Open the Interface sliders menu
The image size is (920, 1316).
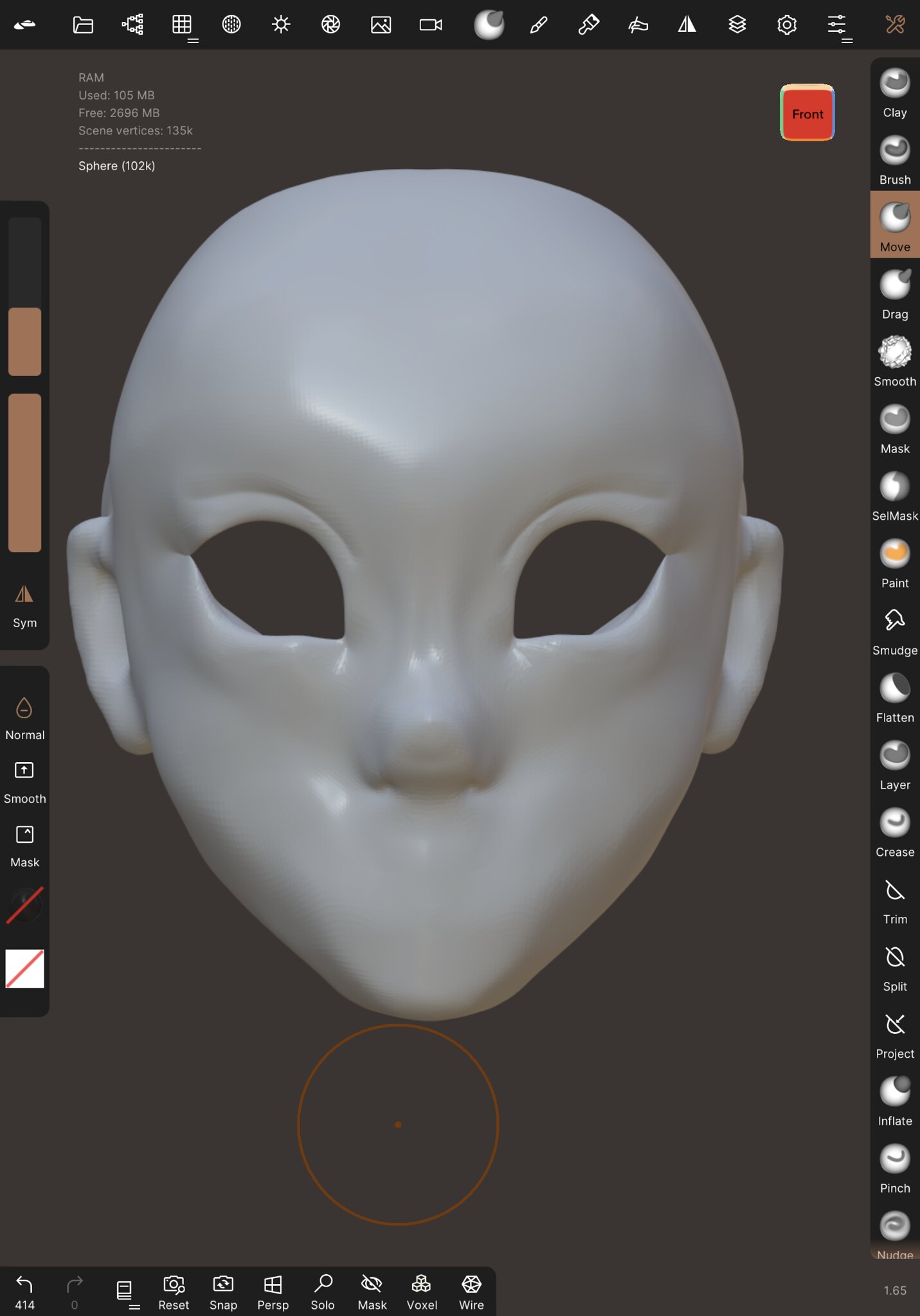836,25
